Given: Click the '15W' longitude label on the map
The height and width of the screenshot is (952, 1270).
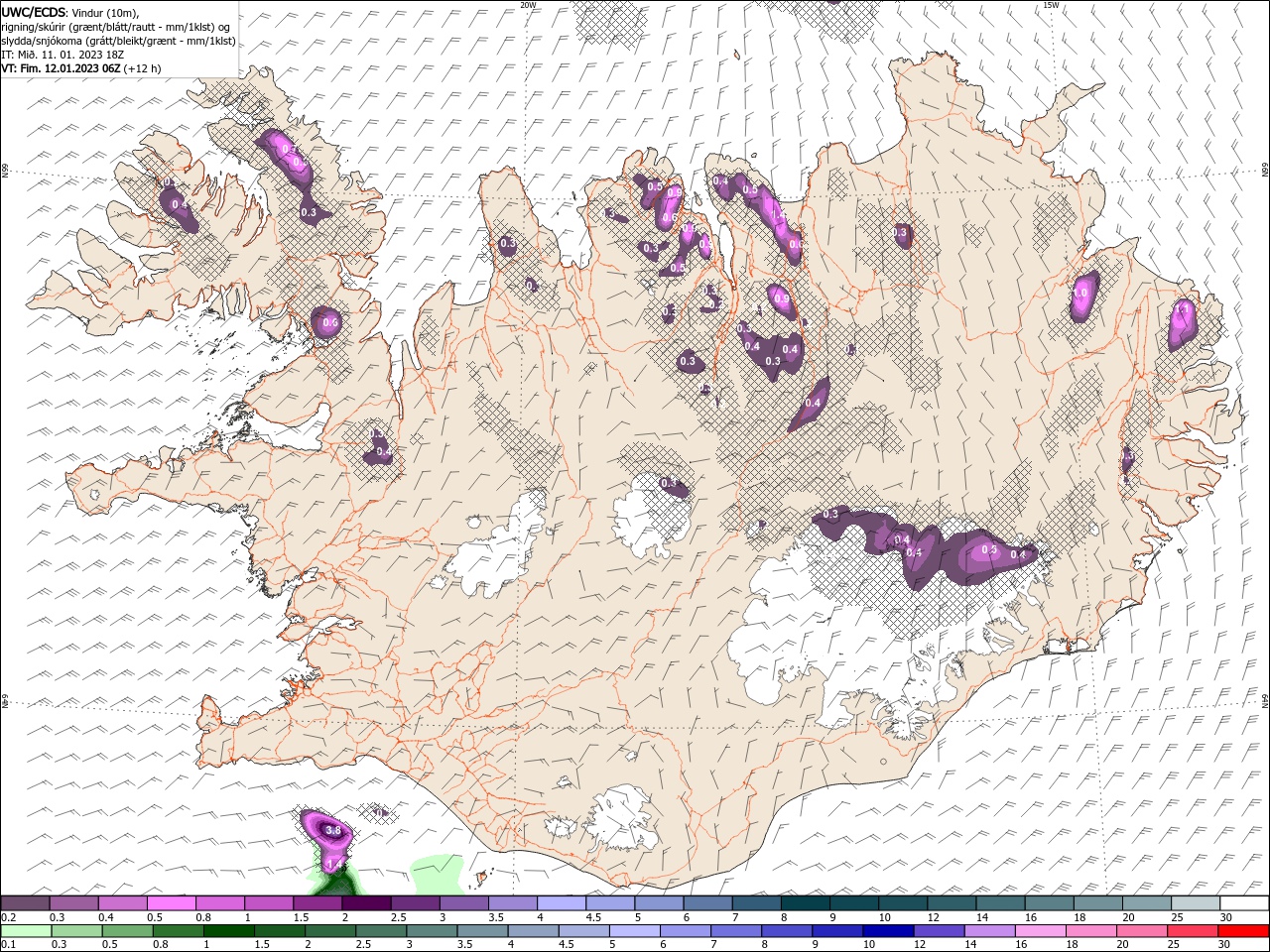Looking at the screenshot, I should coord(1051,5).
